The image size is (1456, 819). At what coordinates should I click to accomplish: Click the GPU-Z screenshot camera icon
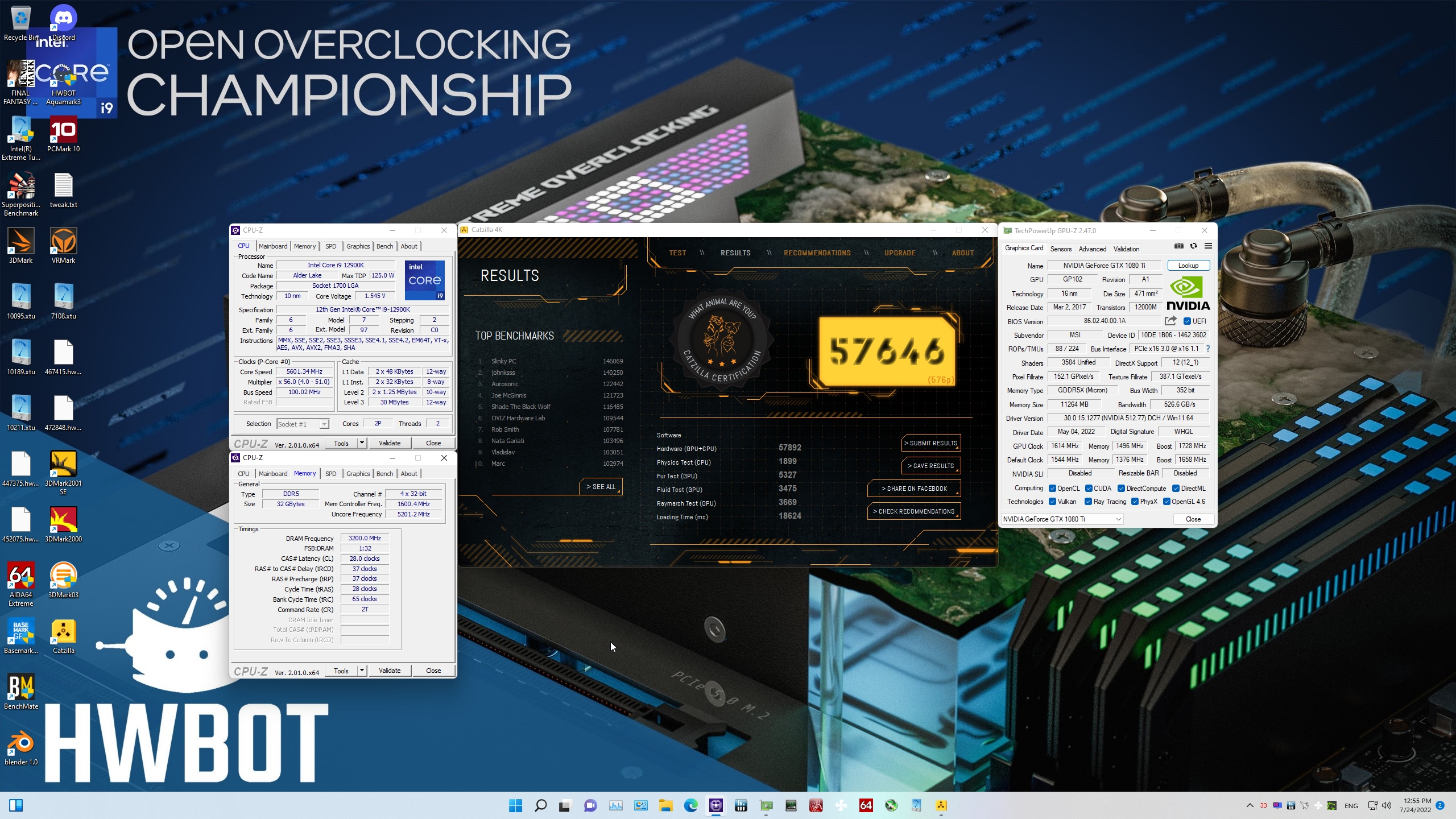(x=1179, y=246)
